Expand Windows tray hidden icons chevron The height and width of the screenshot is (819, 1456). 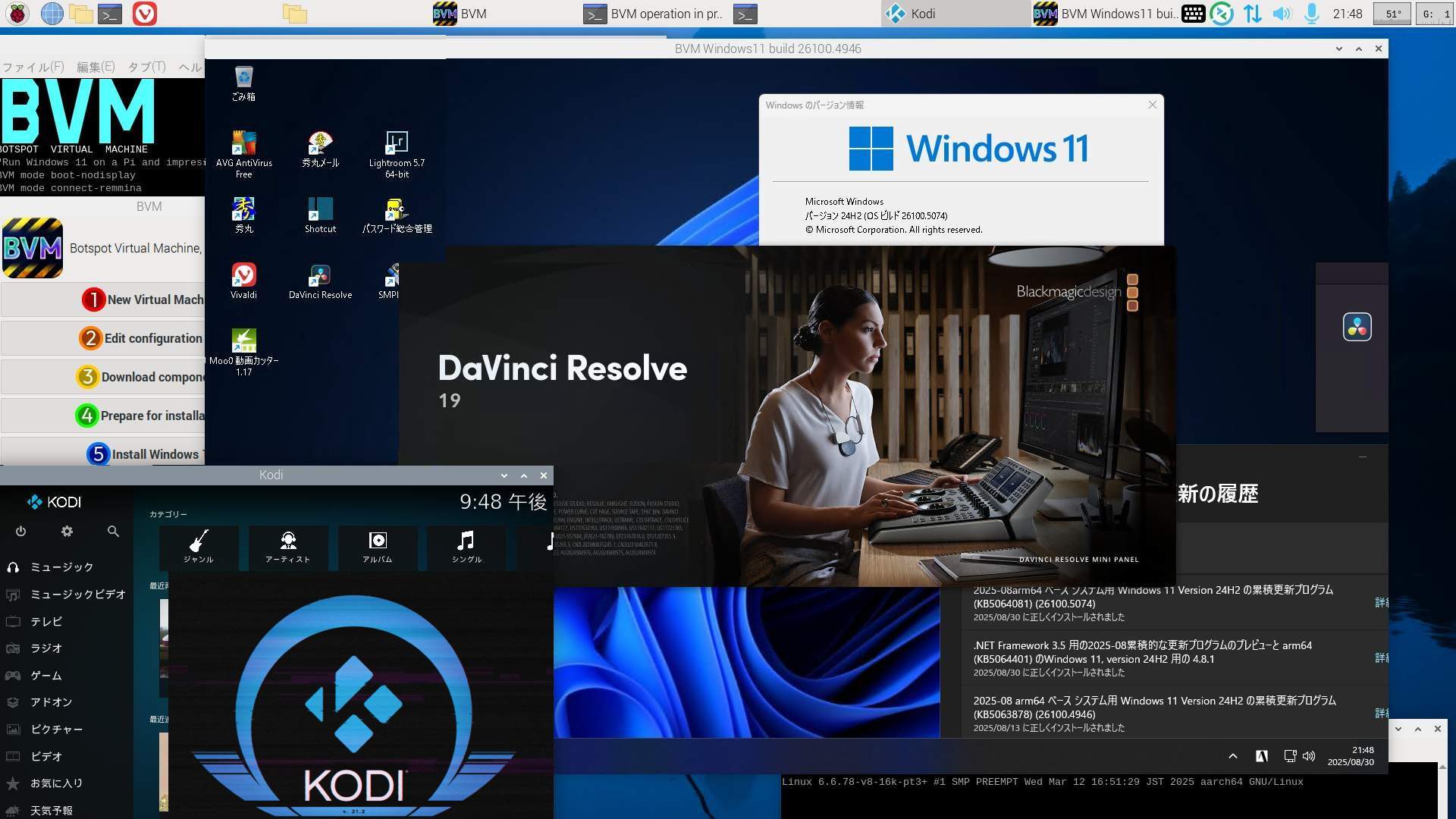tap(1232, 756)
